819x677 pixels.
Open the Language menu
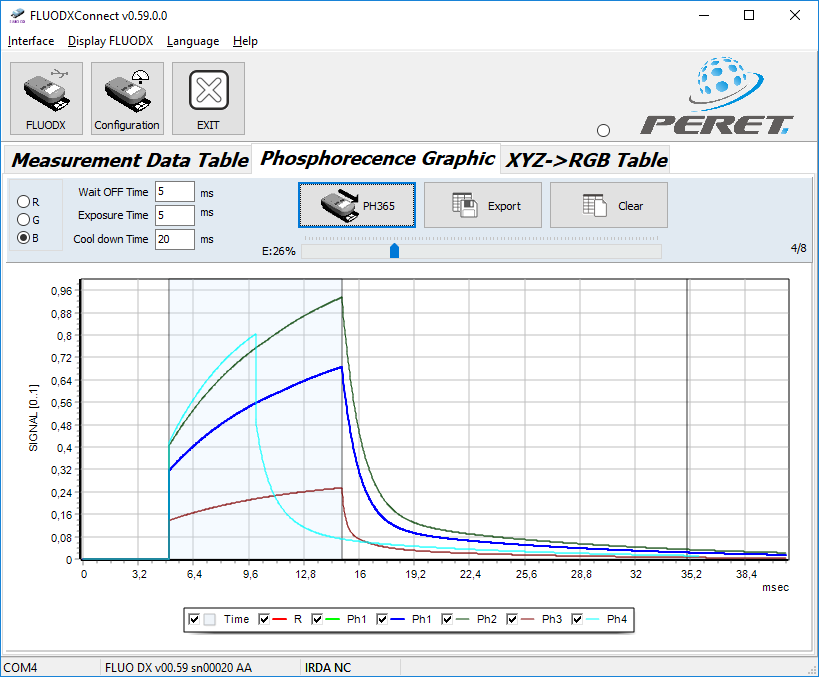[x=193, y=41]
